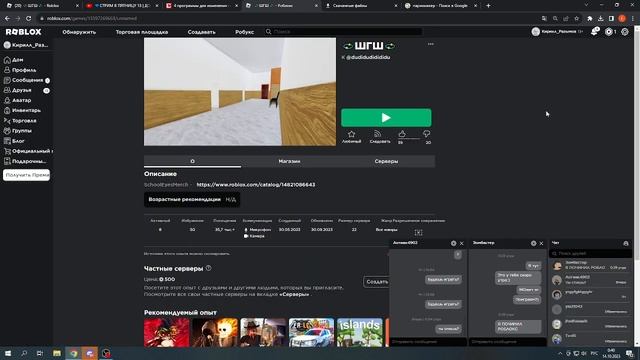The image size is (640, 360).
Task: Click browser address bar
Action: point(286,18)
